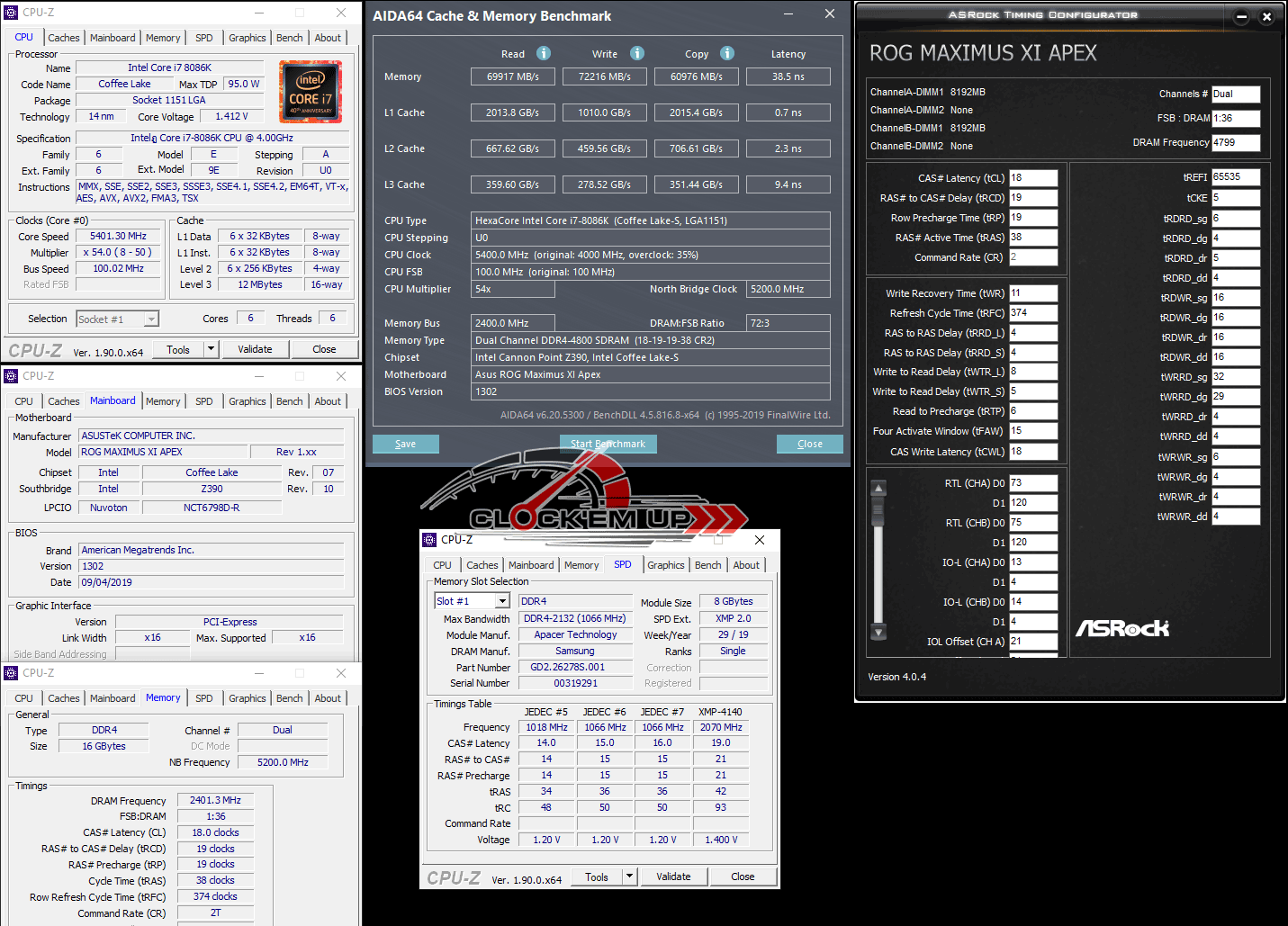Click the scroll up arrow in ASRock RTL panel
The height and width of the screenshot is (926, 1288).
coord(878,489)
